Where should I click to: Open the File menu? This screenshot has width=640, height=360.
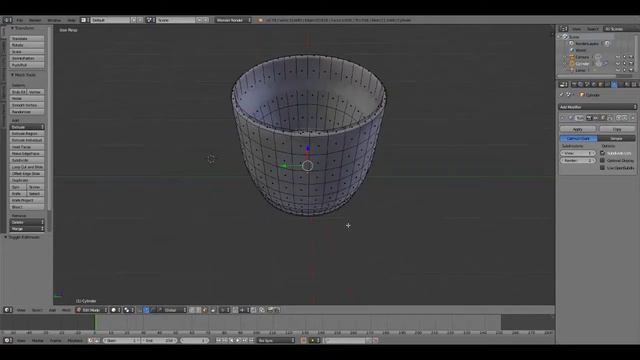[x=20, y=20]
